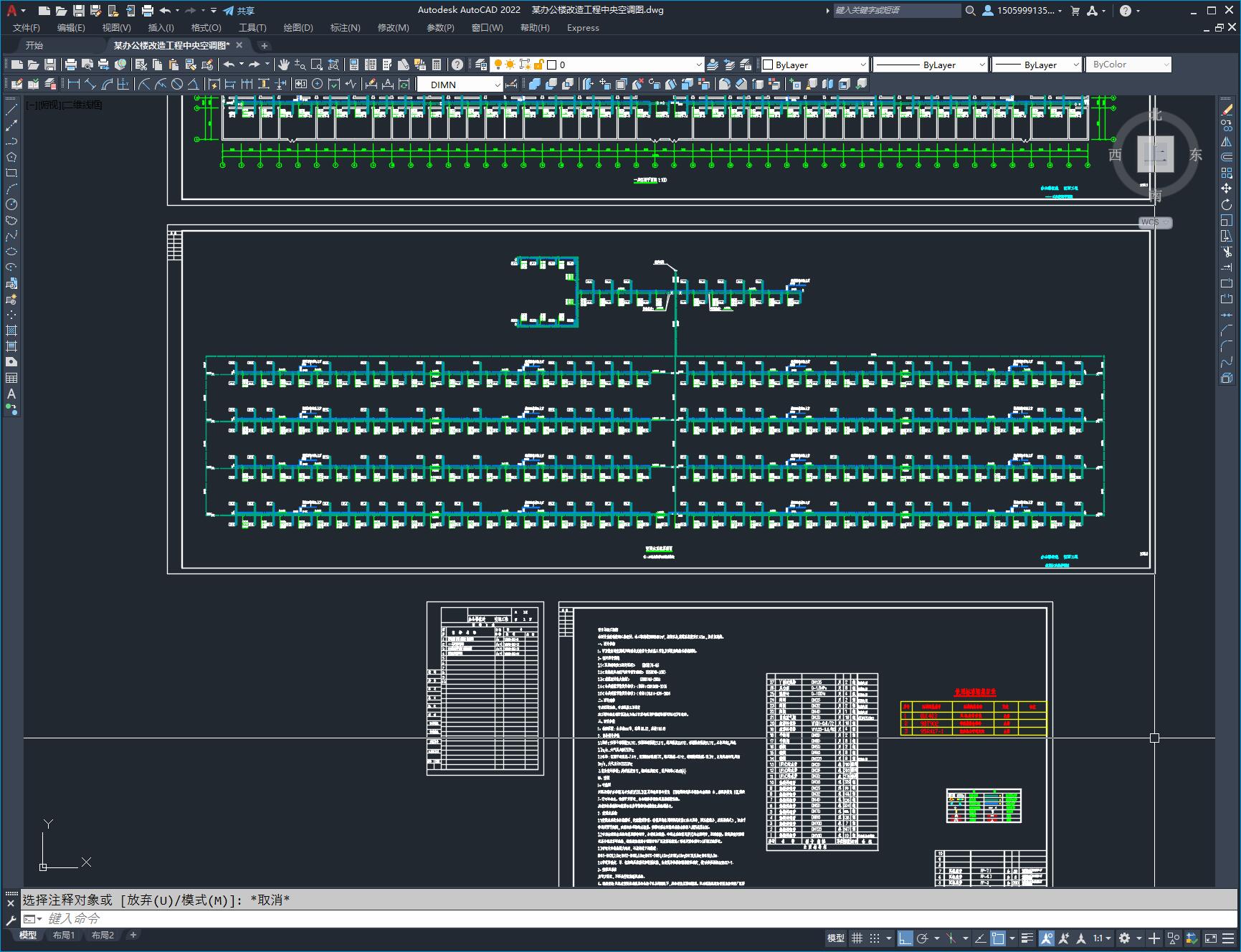Toggle ortho mode in status bar

point(905,938)
